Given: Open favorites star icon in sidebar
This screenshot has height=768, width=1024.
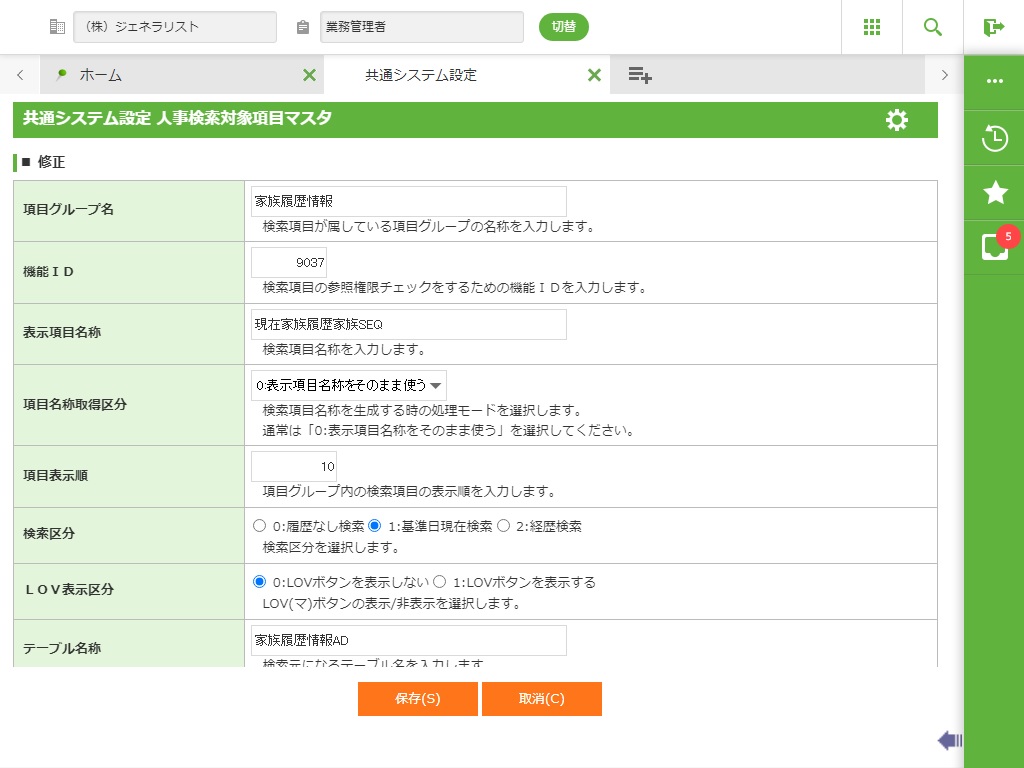Looking at the screenshot, I should [995, 193].
